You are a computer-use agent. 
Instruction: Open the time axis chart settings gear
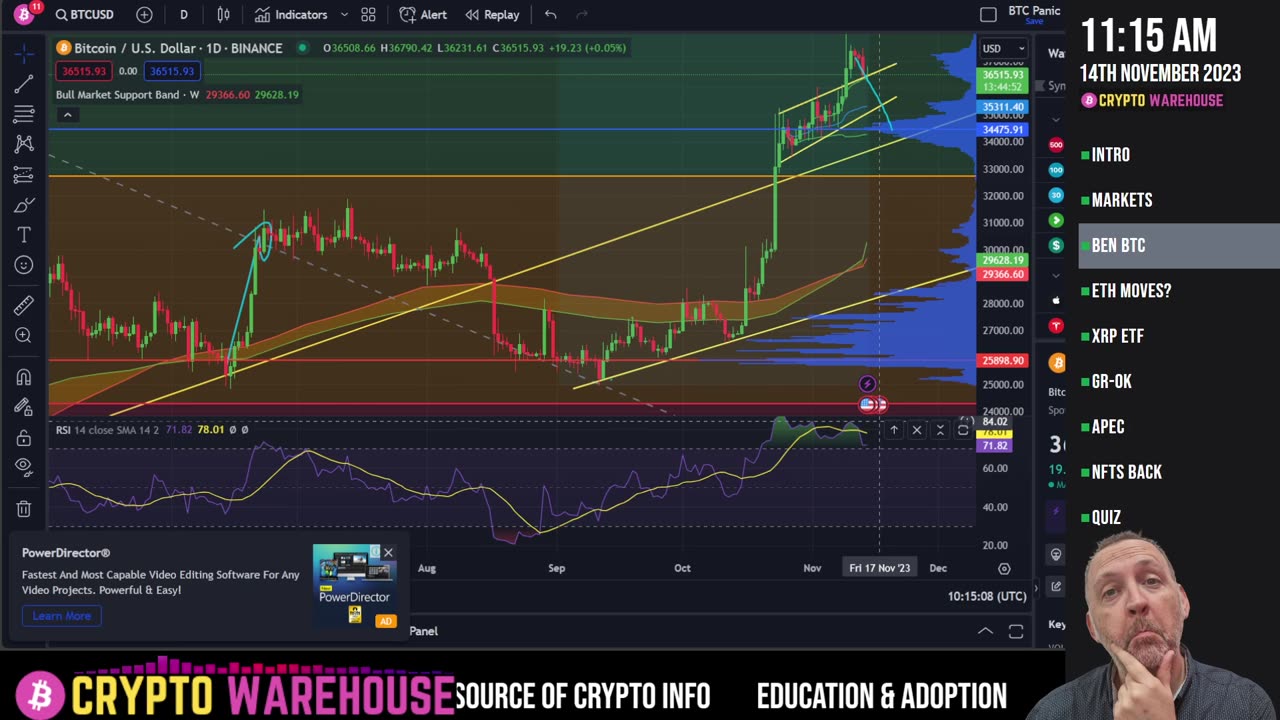[1004, 568]
